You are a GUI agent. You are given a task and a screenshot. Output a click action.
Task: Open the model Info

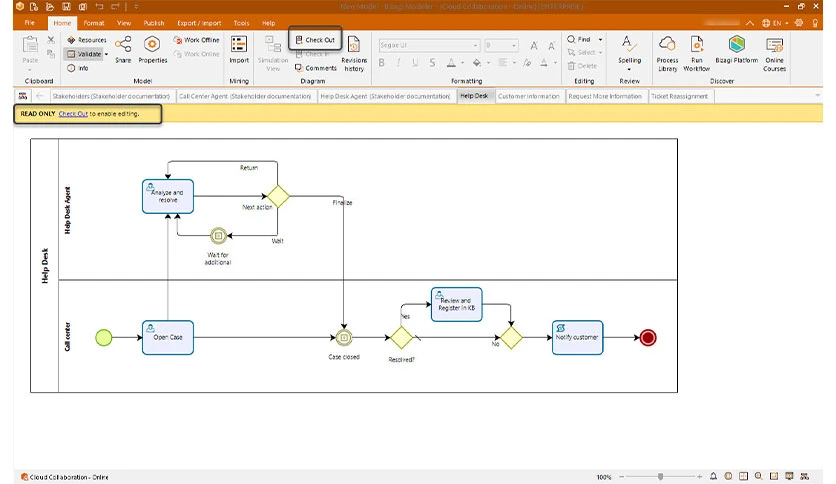[x=78, y=68]
